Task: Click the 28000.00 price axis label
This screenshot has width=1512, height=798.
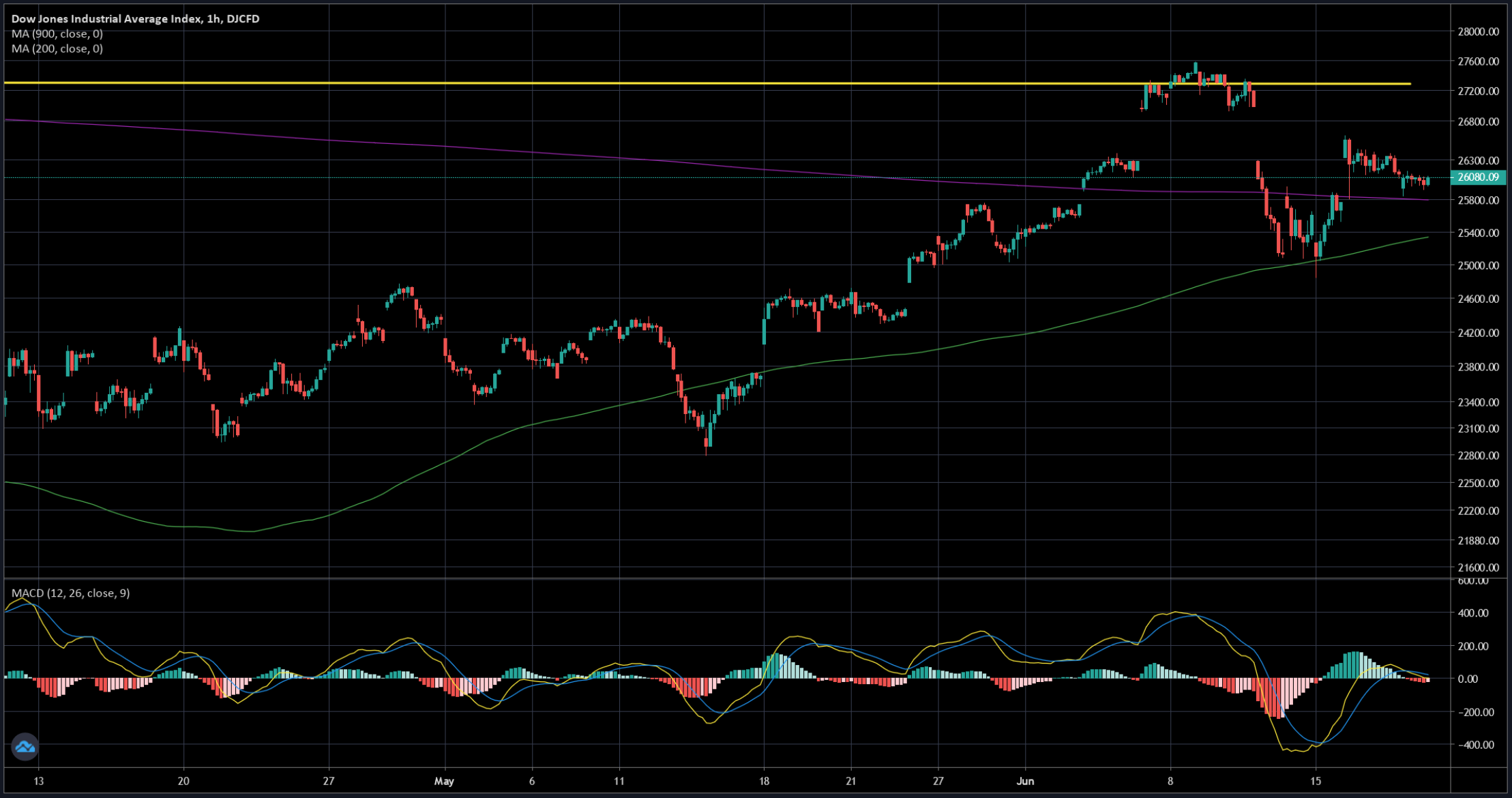Action: [x=1478, y=31]
